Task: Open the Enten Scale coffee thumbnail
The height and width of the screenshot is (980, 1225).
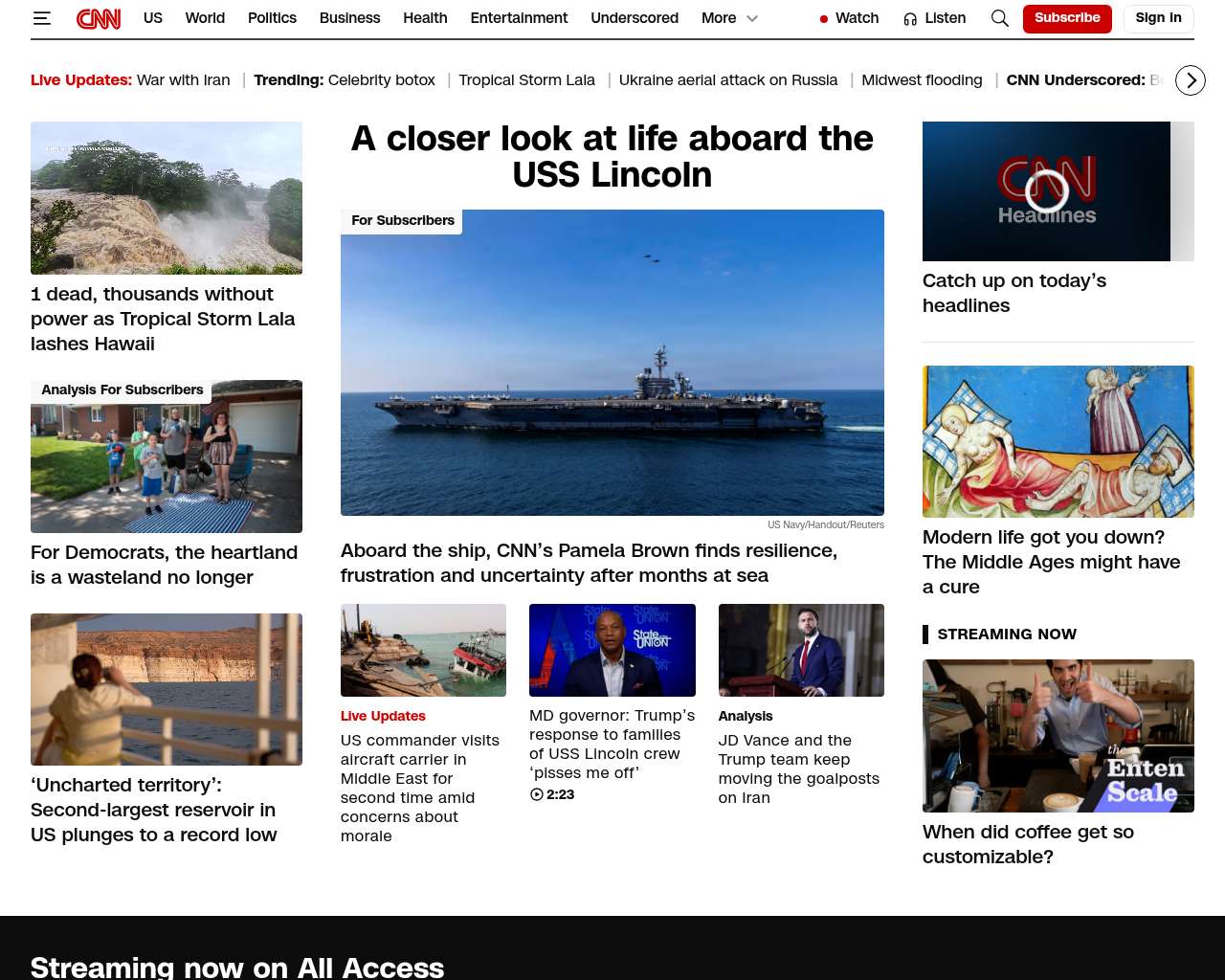Action: click(x=1058, y=736)
